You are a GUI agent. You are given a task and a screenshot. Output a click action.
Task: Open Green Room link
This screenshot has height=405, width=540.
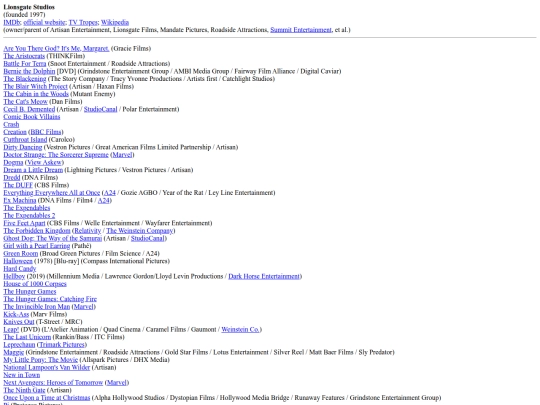pyautogui.click(x=21, y=253)
